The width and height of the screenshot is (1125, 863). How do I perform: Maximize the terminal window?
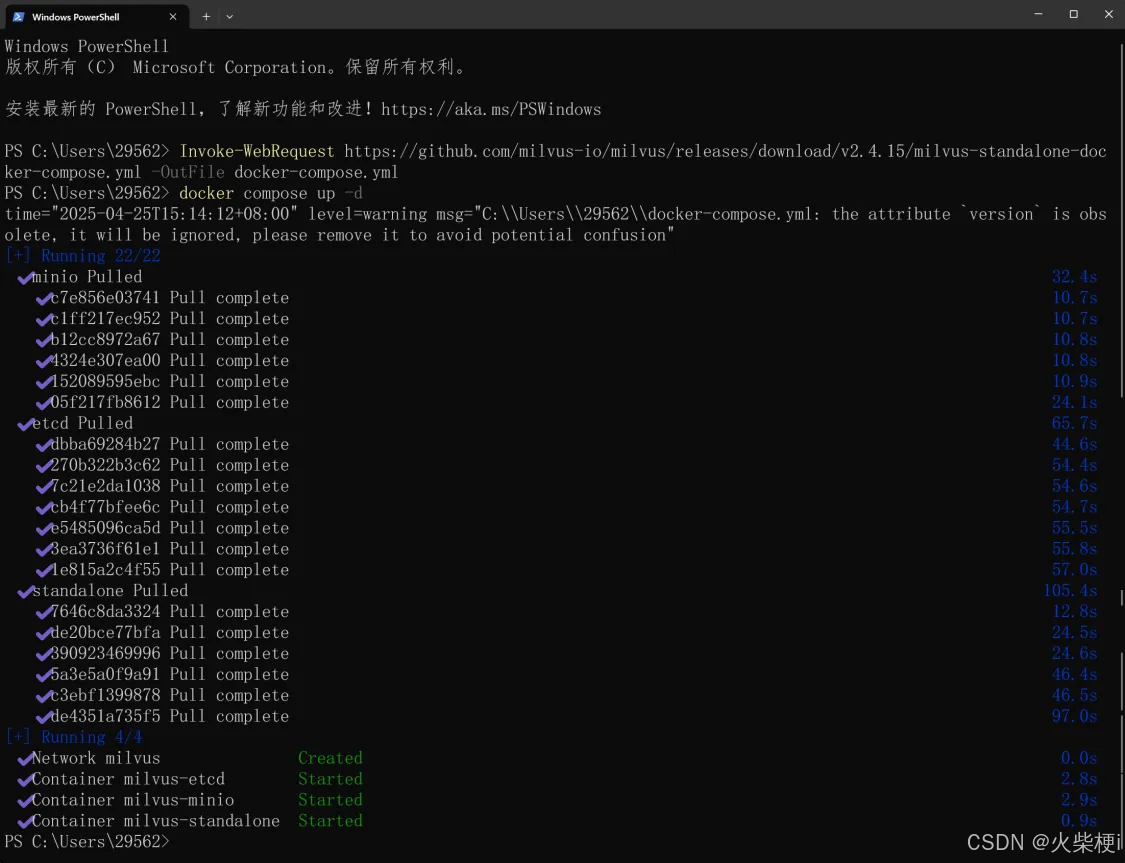(x=1073, y=14)
